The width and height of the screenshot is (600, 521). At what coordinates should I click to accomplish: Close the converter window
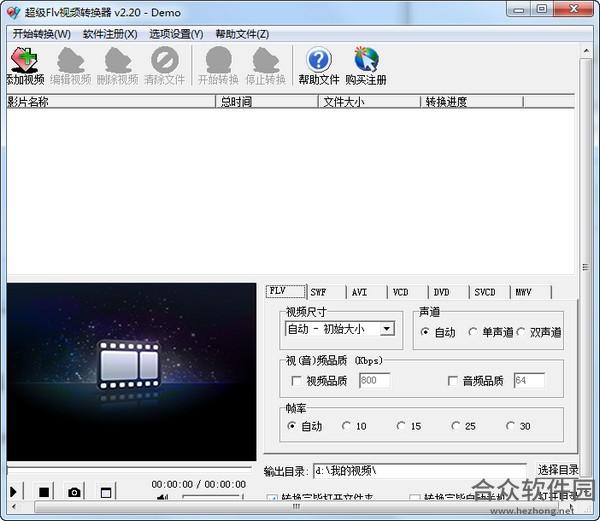573,9
